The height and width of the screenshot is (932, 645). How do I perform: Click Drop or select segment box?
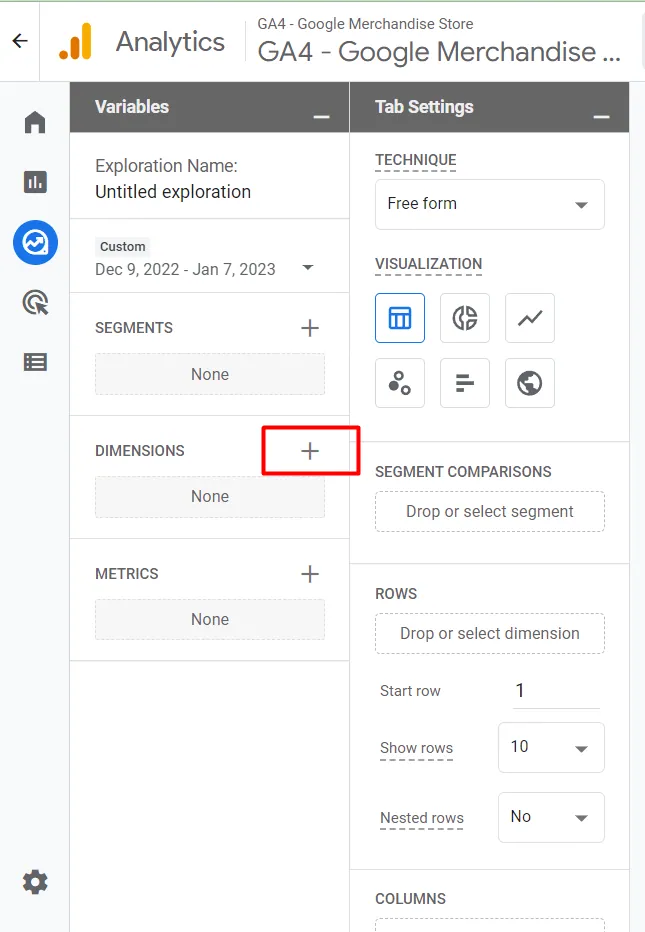pos(490,512)
